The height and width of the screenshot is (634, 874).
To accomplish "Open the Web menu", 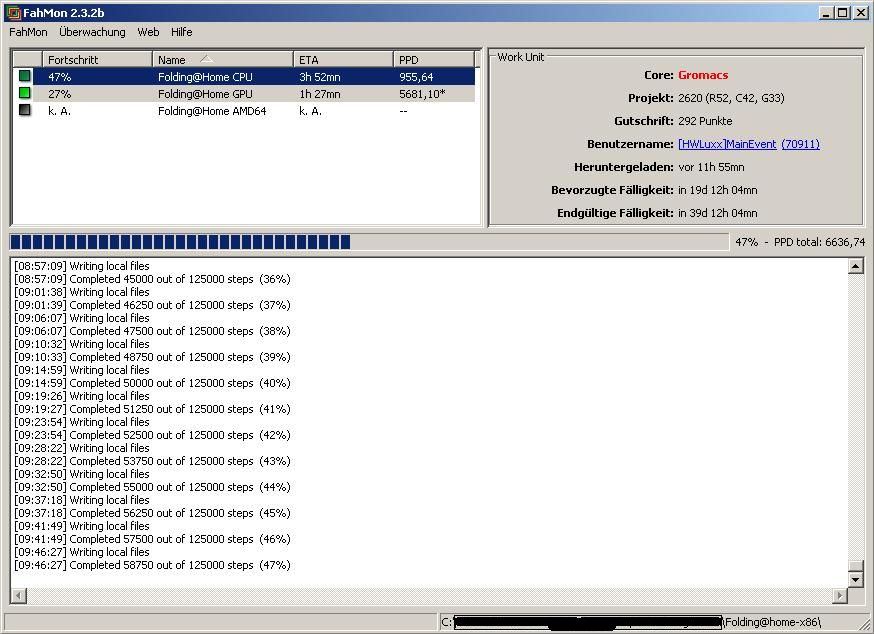I will click(148, 32).
